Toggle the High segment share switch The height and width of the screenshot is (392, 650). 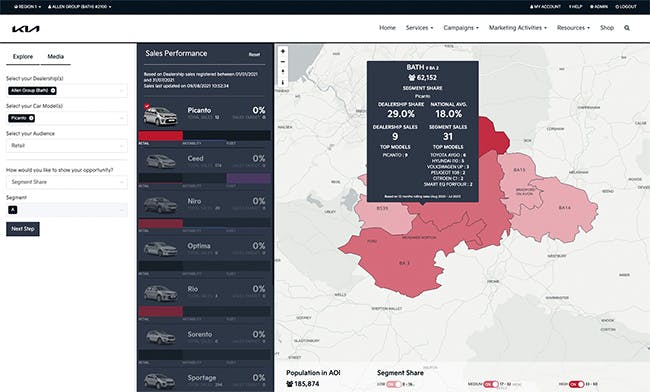[x=576, y=384]
